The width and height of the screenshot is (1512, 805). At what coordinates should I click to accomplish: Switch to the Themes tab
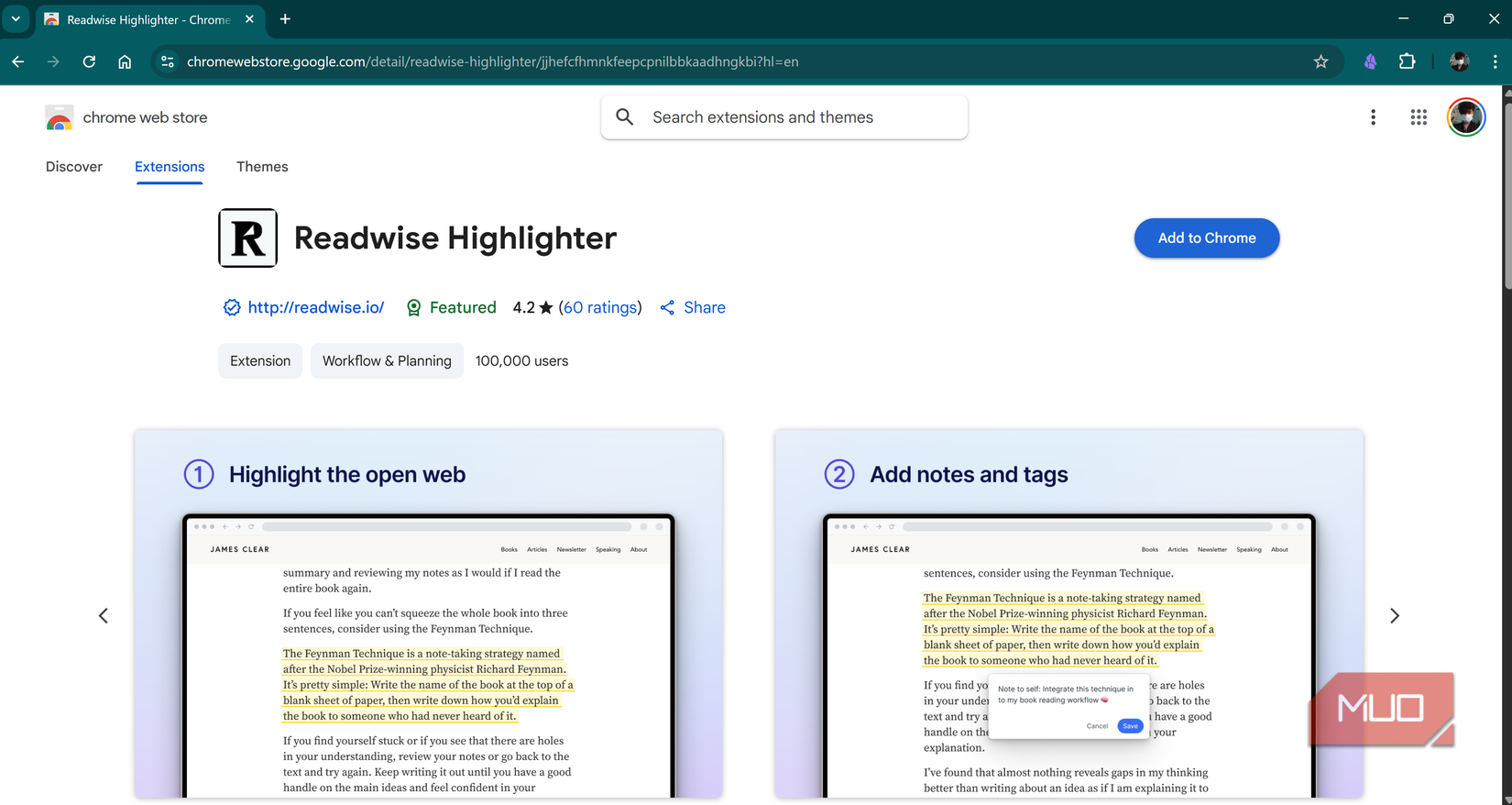pyautogui.click(x=262, y=167)
